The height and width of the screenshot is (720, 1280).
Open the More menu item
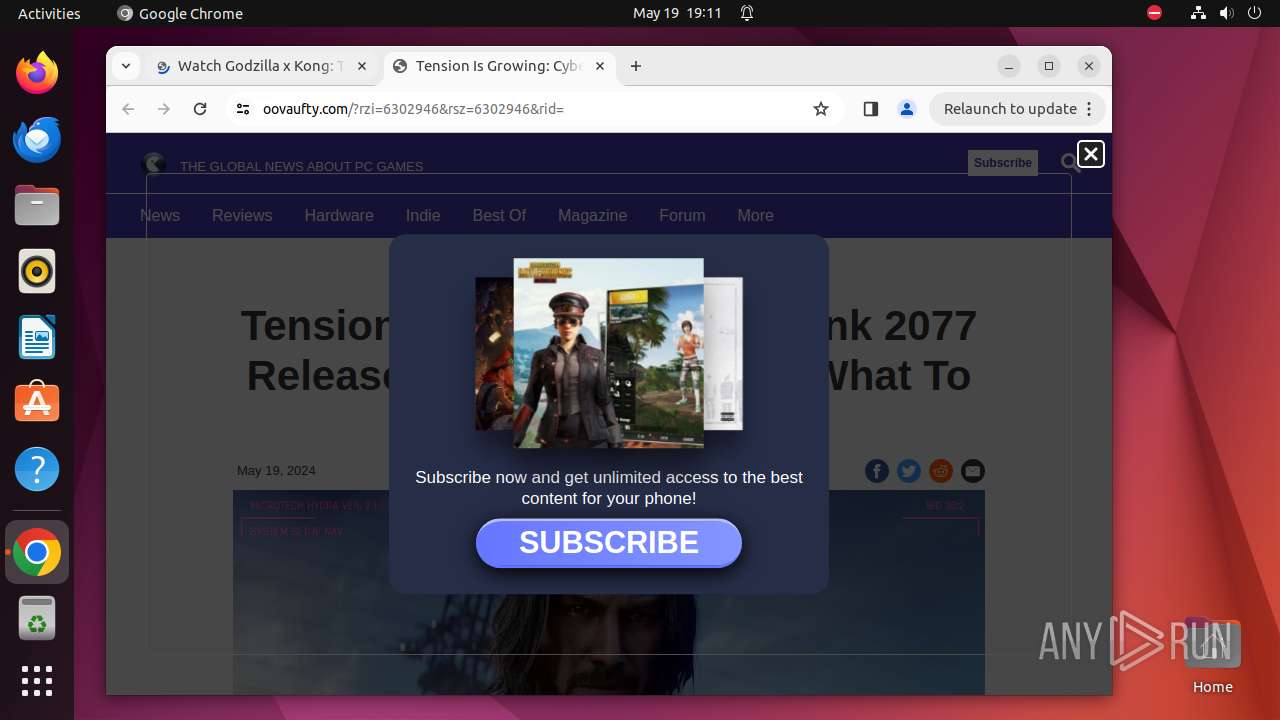755,215
